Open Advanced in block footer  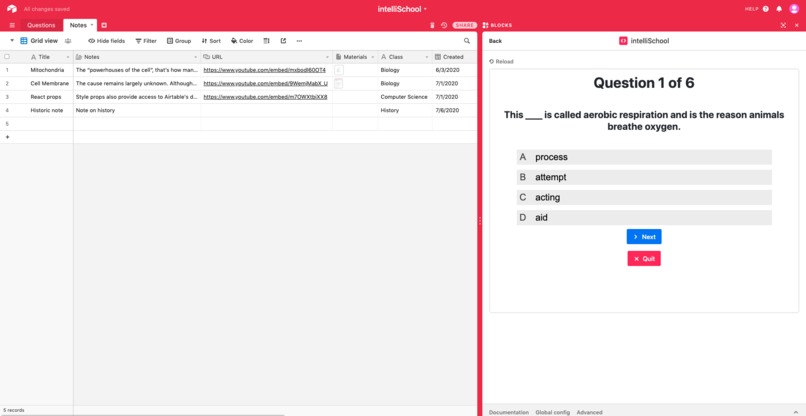point(589,412)
